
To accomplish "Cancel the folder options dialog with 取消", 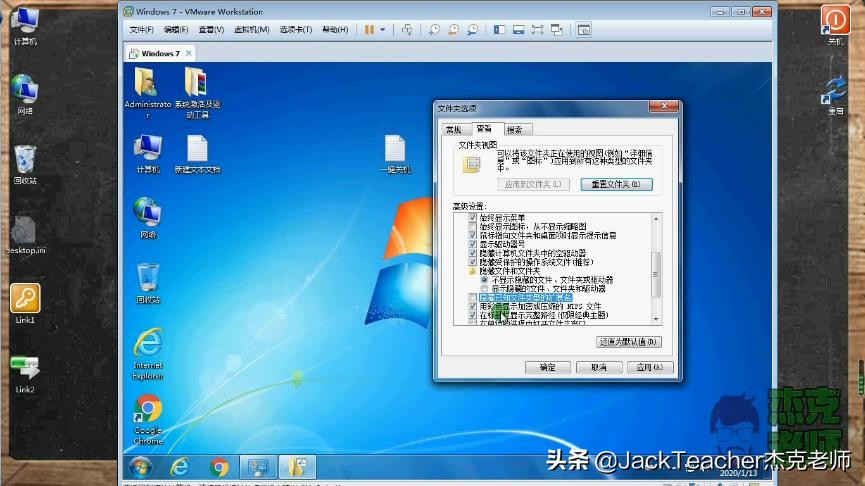I will point(599,367).
